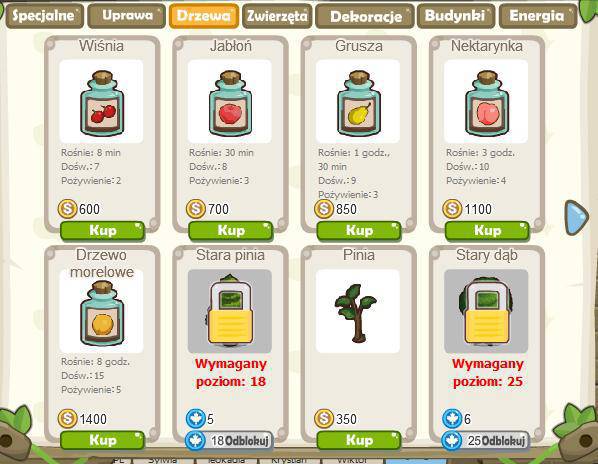The height and width of the screenshot is (464, 598).
Task: Click the locked Stara pinia padlock icon
Action: coord(230,310)
